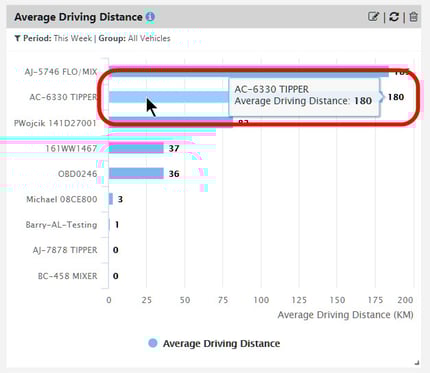The width and height of the screenshot is (430, 373).
Task: Click the legend's blue circle marker
Action: pos(153,343)
